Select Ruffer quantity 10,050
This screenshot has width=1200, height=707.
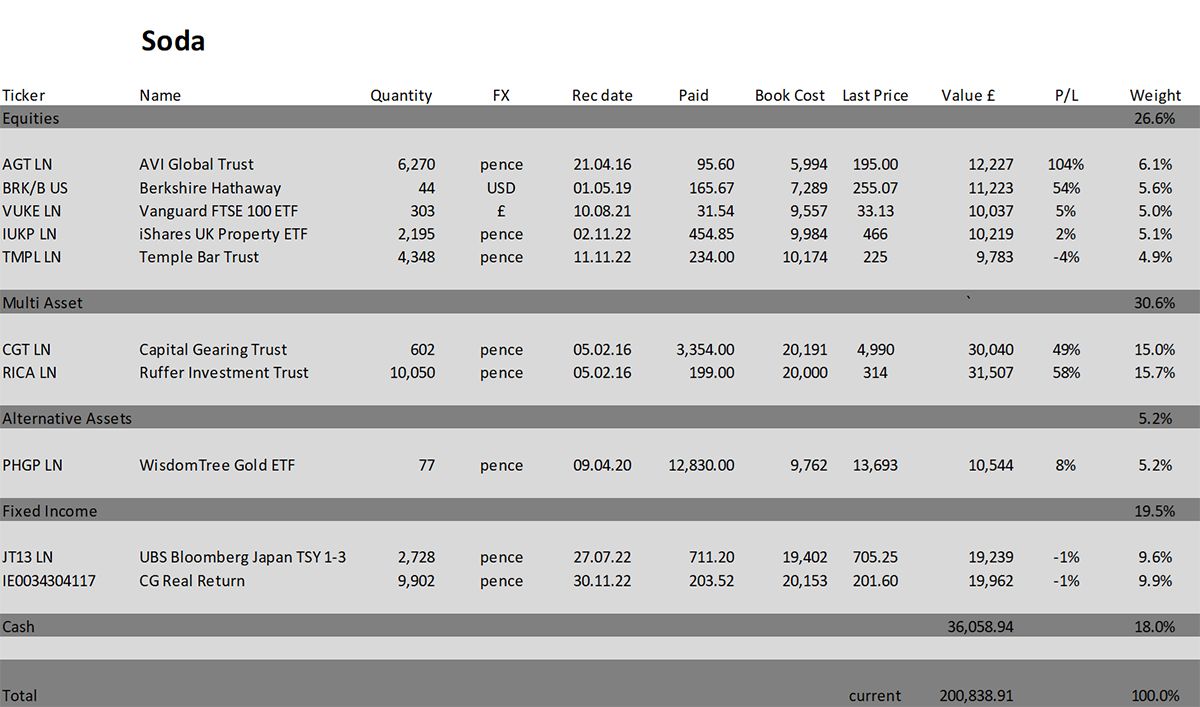[412, 373]
